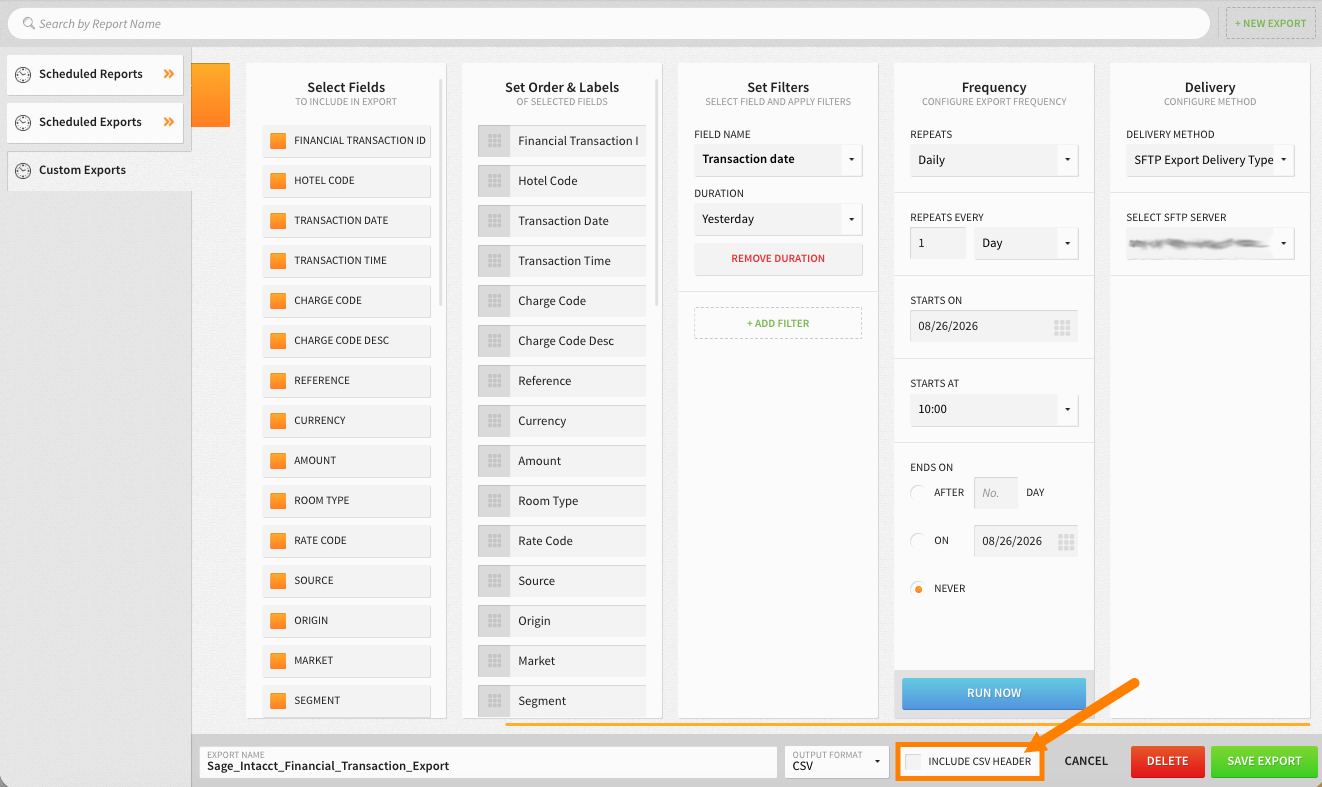The height and width of the screenshot is (787, 1322).
Task: Open the Output Format dropdown set to CSV
Action: (837, 761)
